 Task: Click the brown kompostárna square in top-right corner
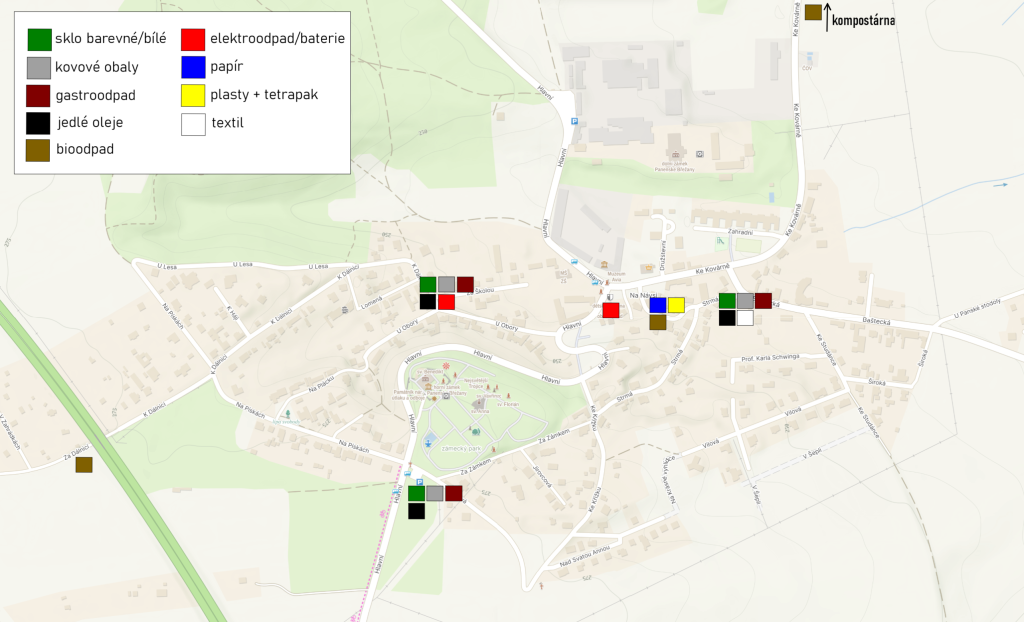coord(813,12)
